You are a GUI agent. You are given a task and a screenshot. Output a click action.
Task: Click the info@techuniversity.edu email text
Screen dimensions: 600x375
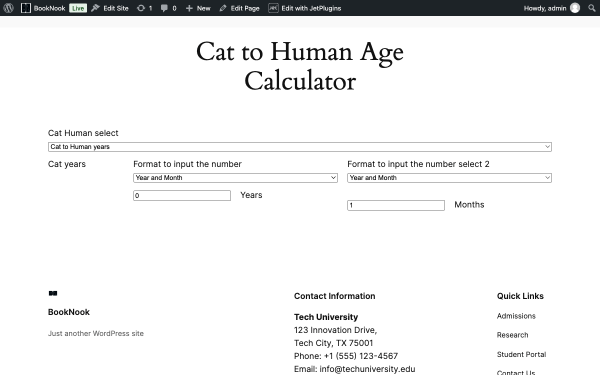(367, 369)
